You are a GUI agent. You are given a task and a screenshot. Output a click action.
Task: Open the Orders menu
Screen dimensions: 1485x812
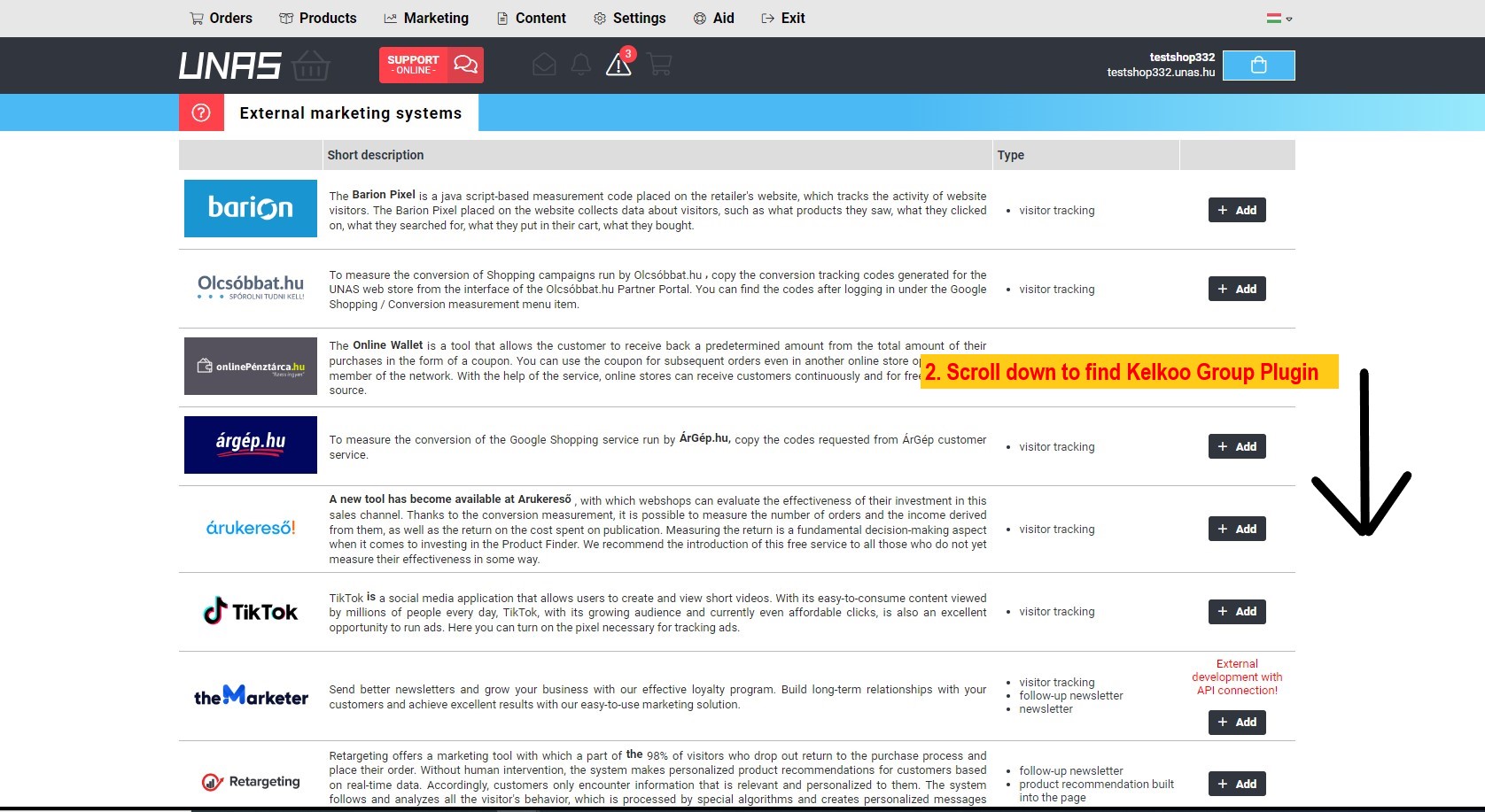point(221,18)
